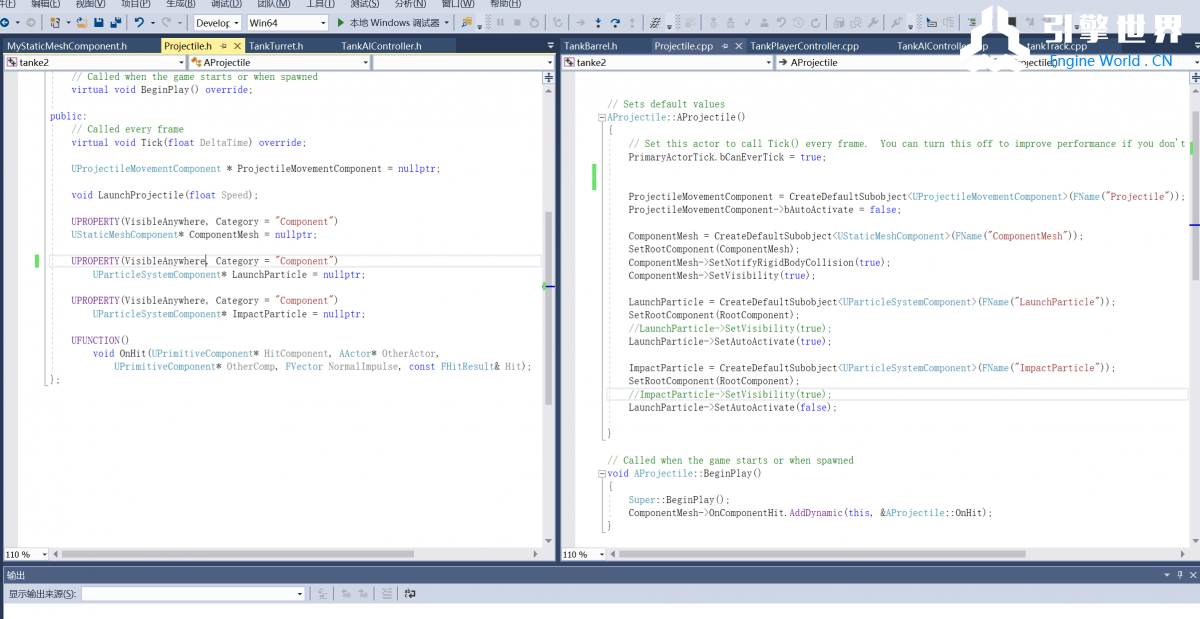Activate the Projectile.cpp tab

click(684, 46)
